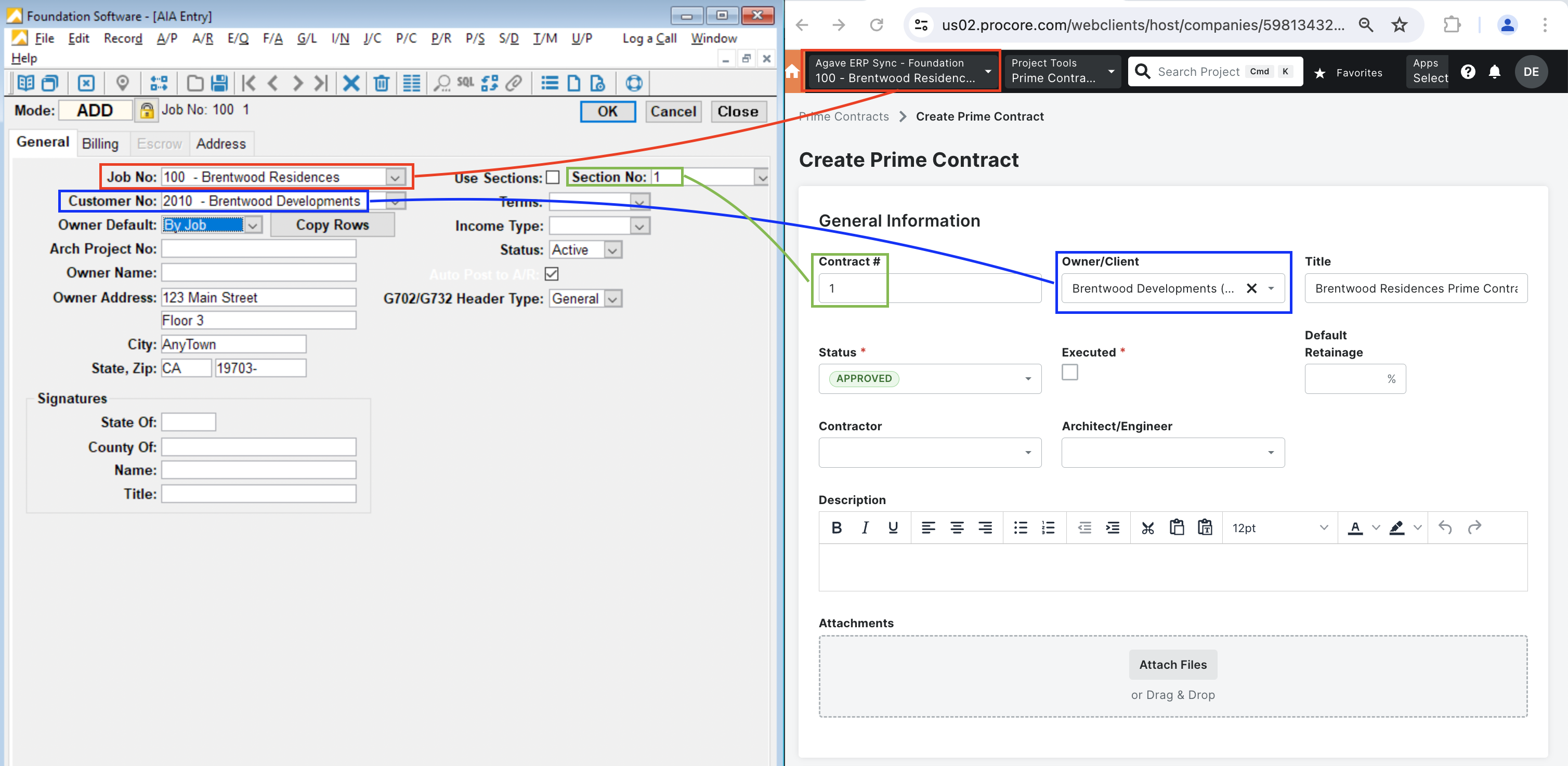Click the Cancel button
1568x766 pixels.
673,111
